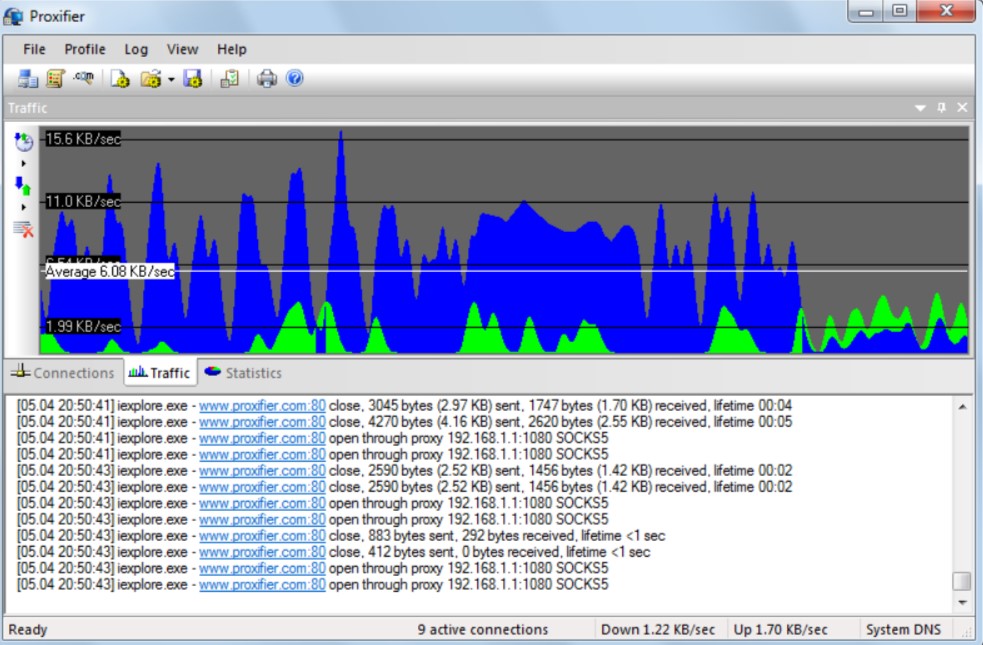Click the 1.99 KB/sec graph label
Image resolution: width=983 pixels, height=645 pixels.
82,327
